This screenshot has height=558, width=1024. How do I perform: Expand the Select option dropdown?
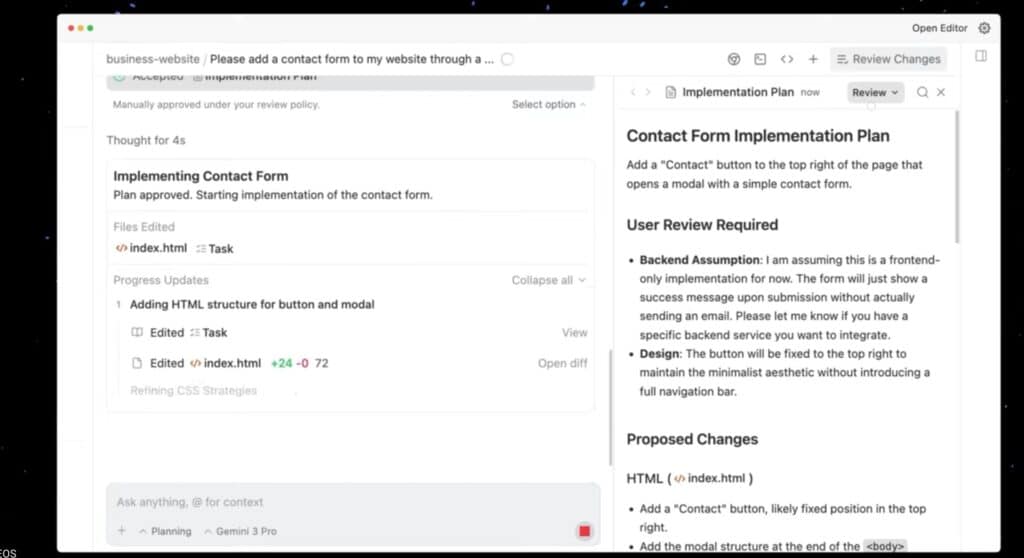pyautogui.click(x=549, y=105)
